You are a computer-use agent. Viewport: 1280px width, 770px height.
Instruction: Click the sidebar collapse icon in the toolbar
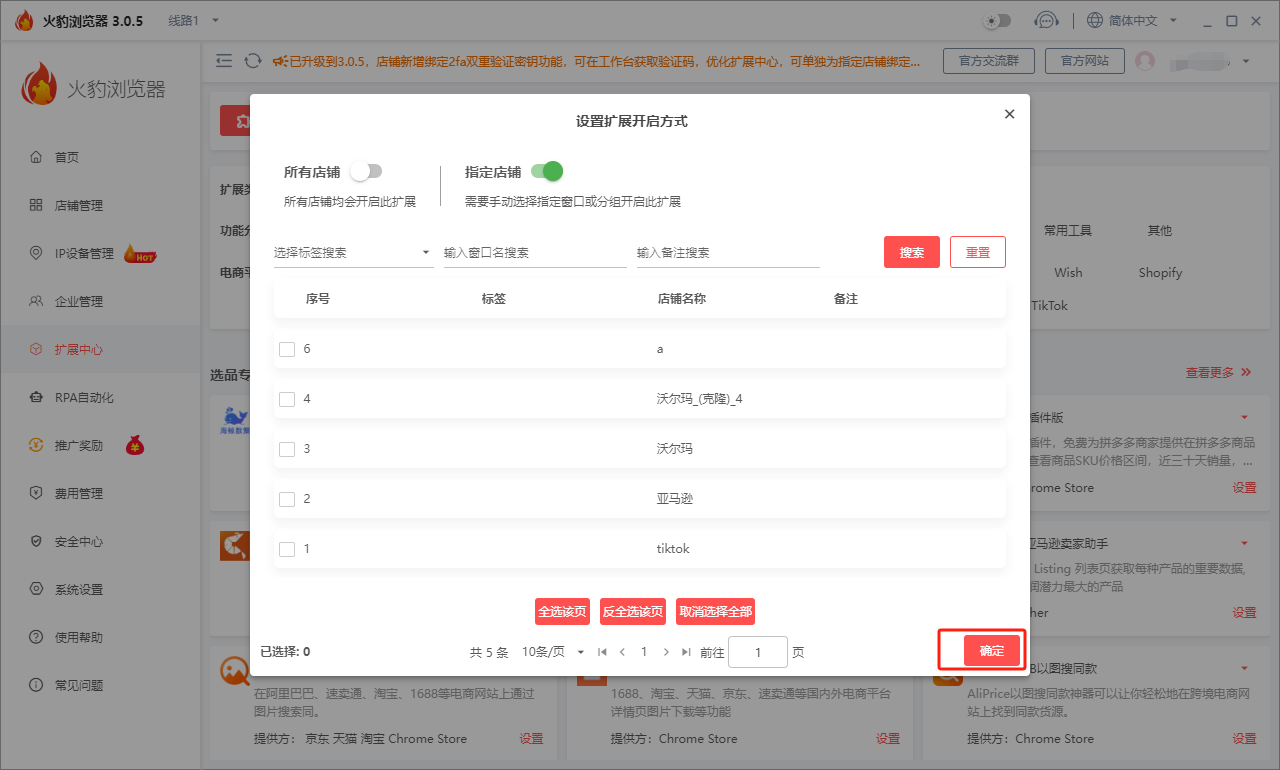coord(224,60)
